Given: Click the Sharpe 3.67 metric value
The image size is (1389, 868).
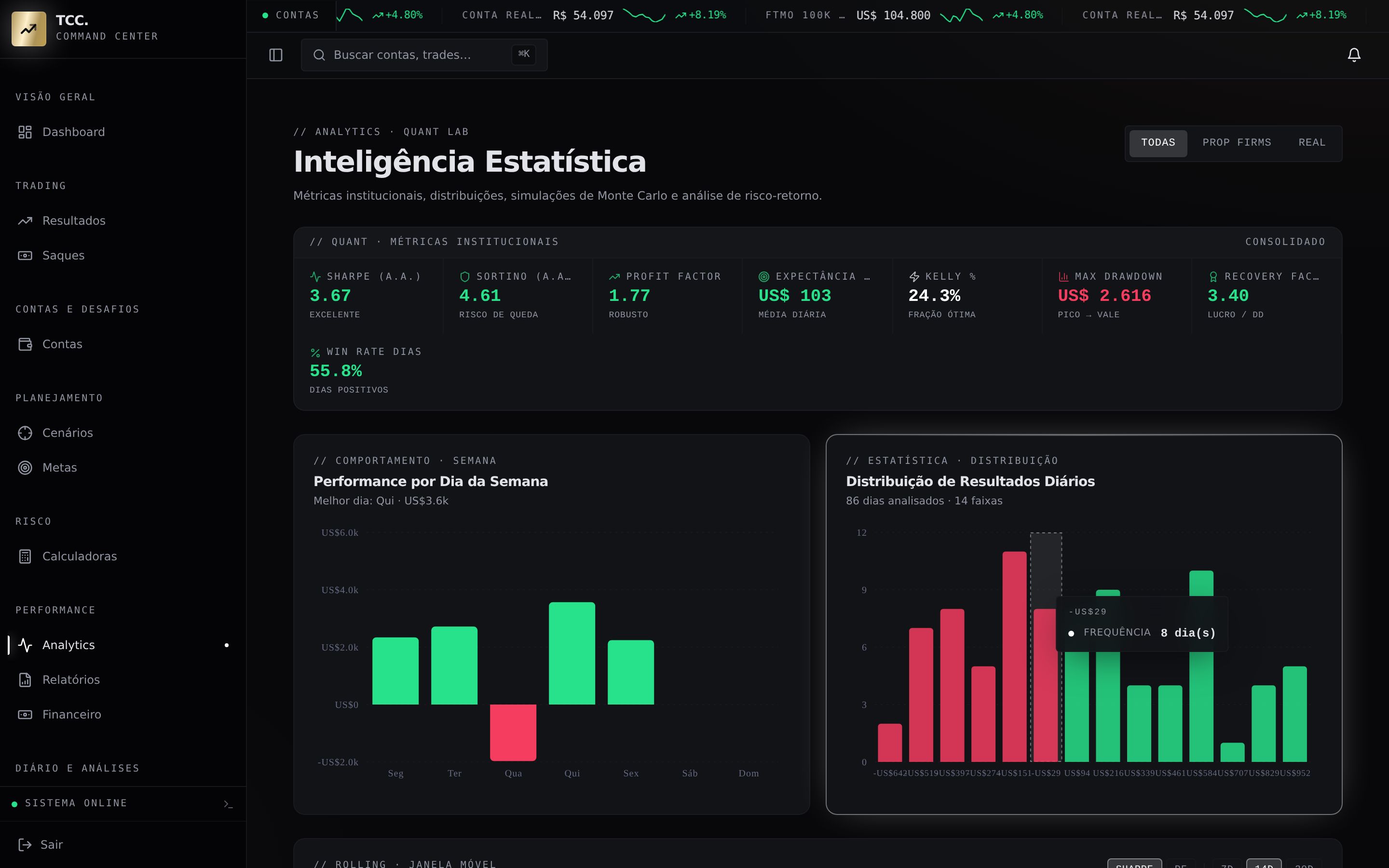Looking at the screenshot, I should [x=330, y=296].
